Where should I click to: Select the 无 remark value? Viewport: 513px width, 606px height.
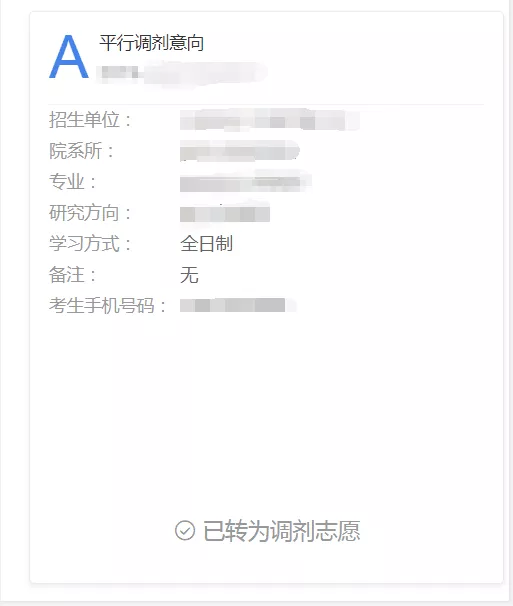tap(189, 275)
